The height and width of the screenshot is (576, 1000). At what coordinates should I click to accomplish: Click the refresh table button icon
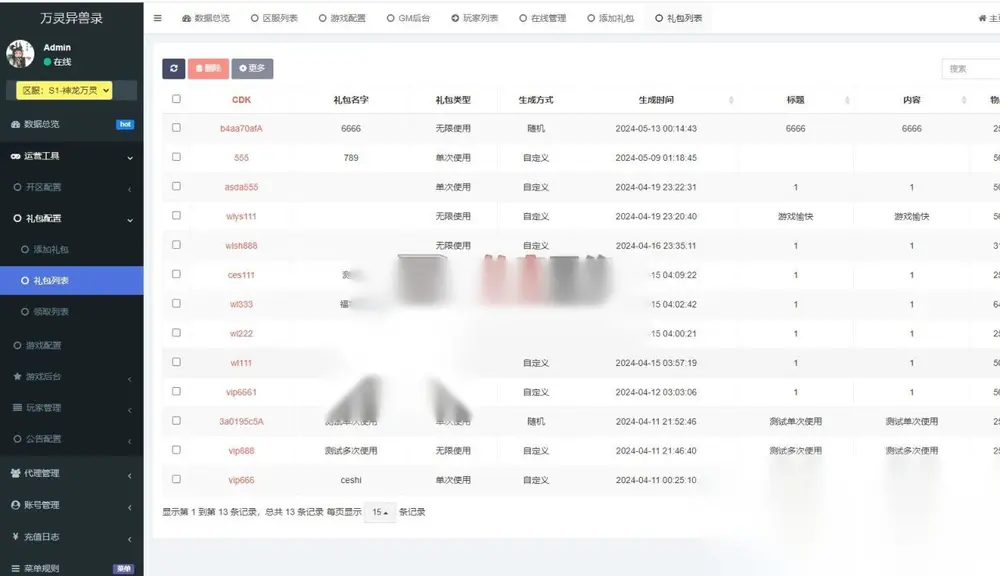pyautogui.click(x=173, y=68)
